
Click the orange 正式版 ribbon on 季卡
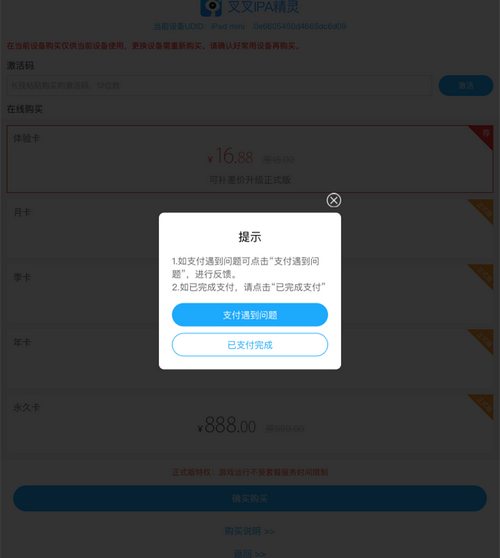pos(483,274)
